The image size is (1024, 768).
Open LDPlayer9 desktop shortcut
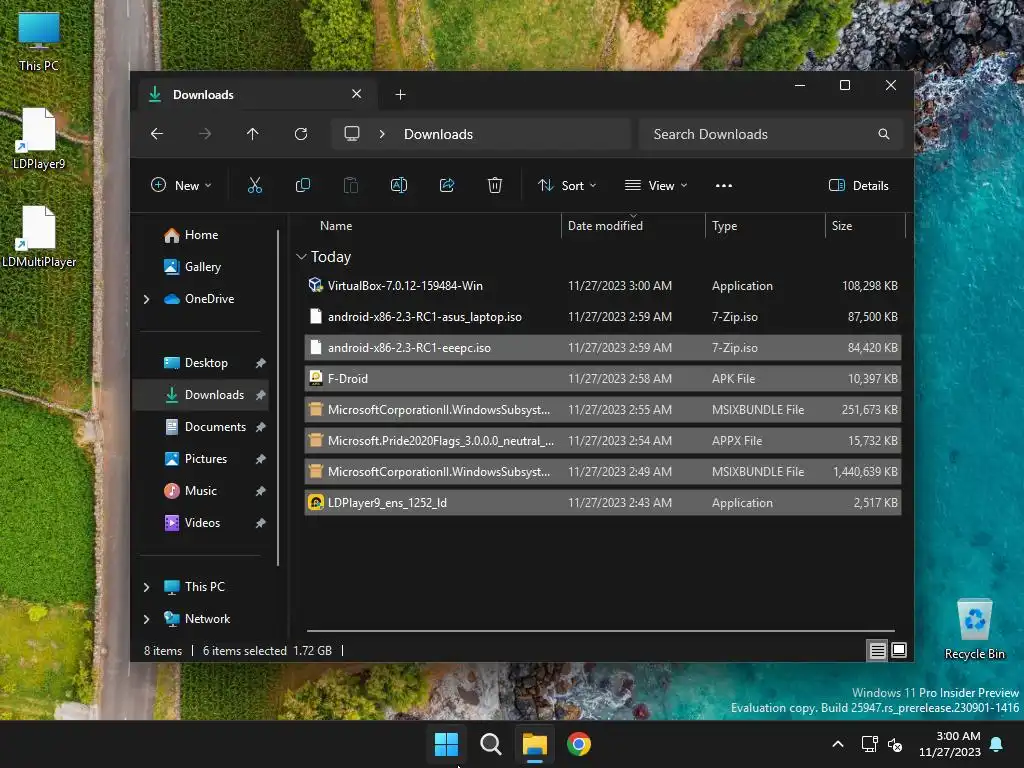click(x=39, y=139)
